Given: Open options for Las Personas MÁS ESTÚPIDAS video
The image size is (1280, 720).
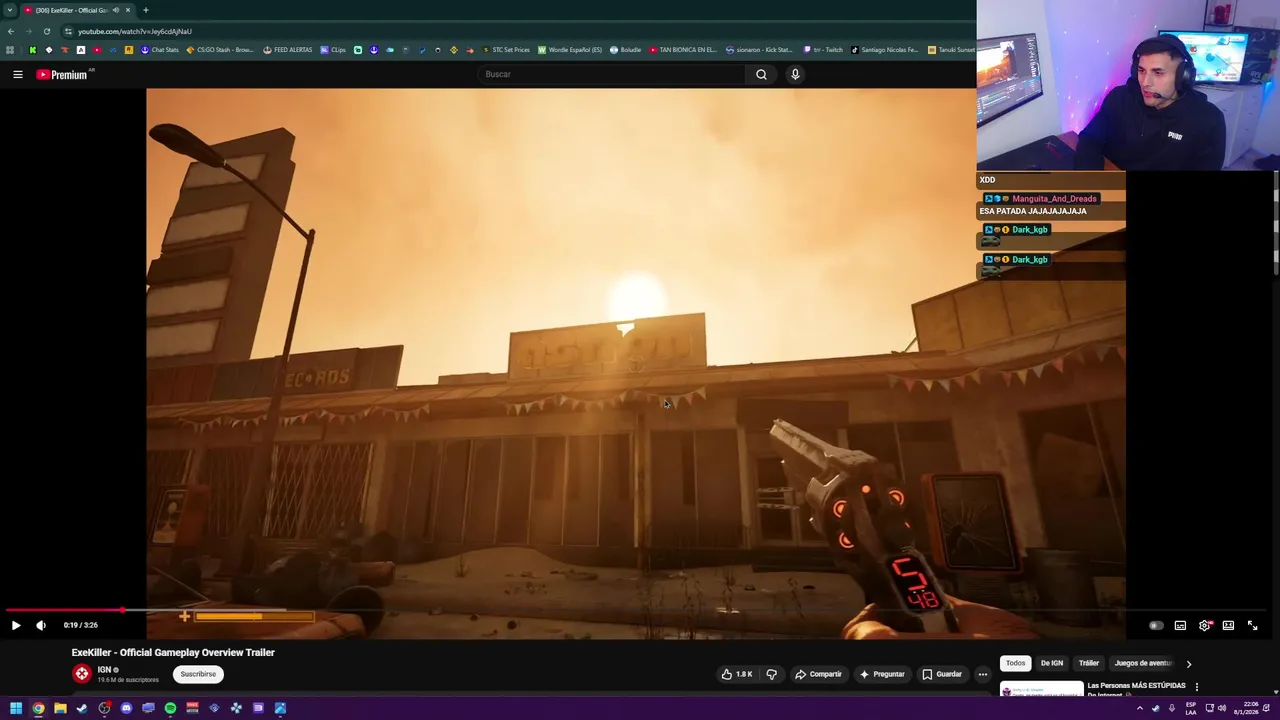Looking at the screenshot, I should pyautogui.click(x=1196, y=687).
